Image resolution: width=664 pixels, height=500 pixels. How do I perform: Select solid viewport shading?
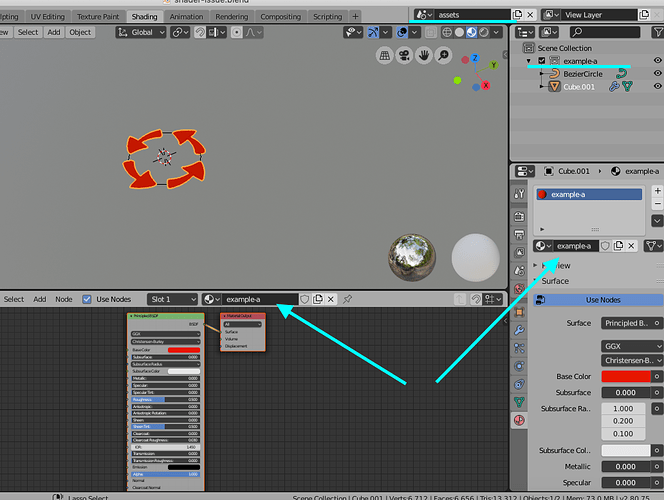[x=459, y=33]
